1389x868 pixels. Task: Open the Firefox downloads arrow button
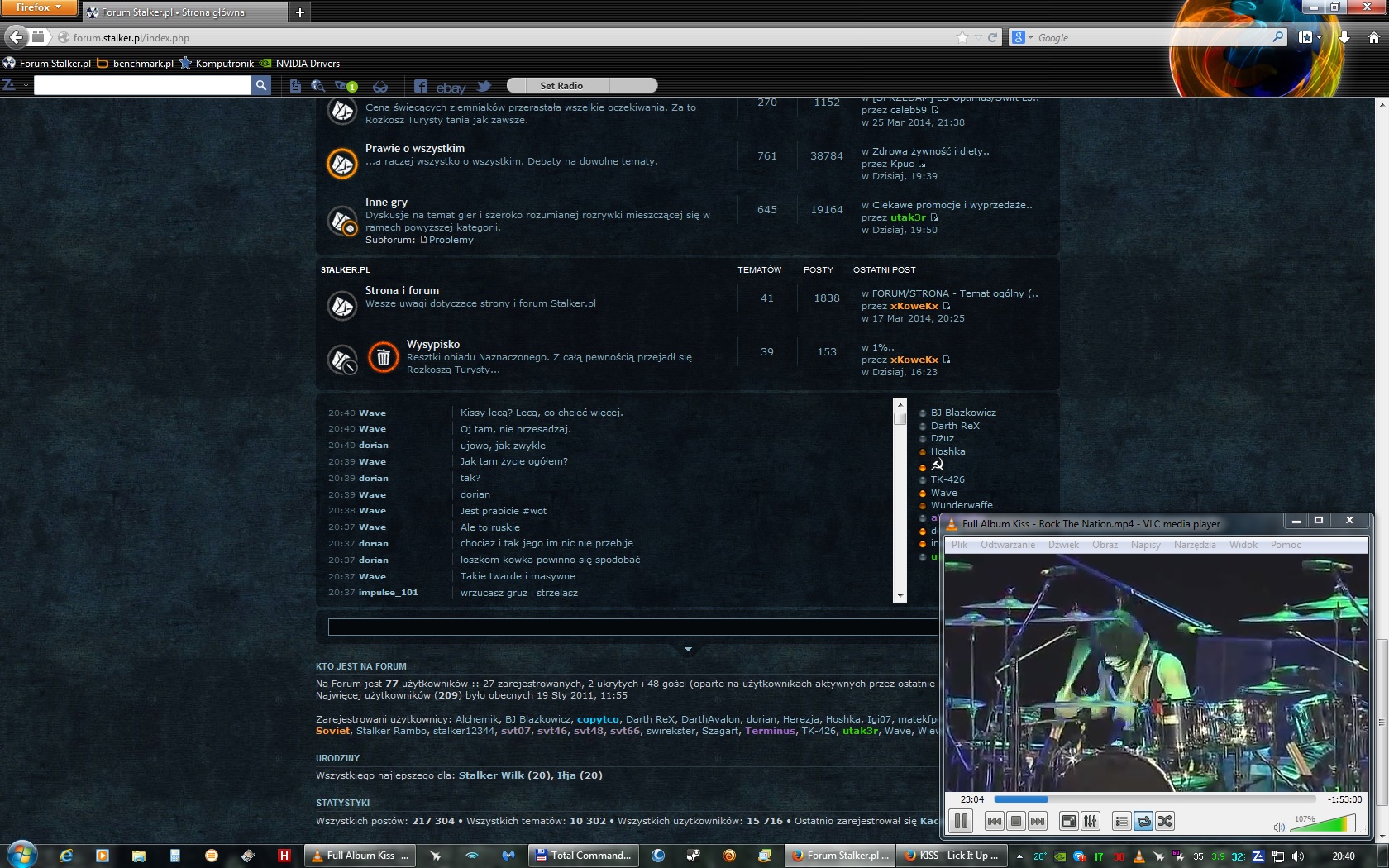tap(1344, 37)
